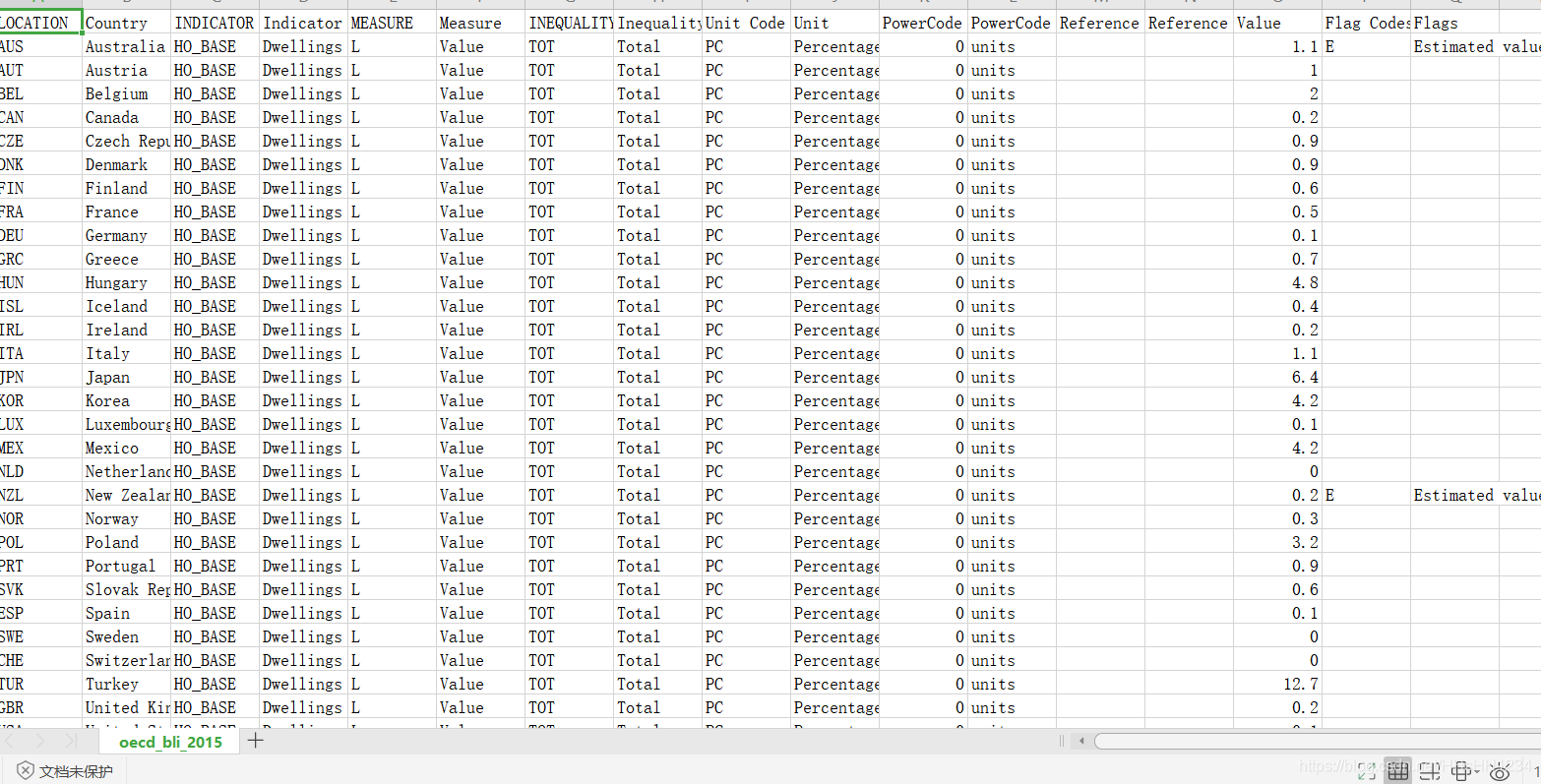Select Poland's value 3.2 cell
1541x784 pixels.
click(x=1277, y=542)
